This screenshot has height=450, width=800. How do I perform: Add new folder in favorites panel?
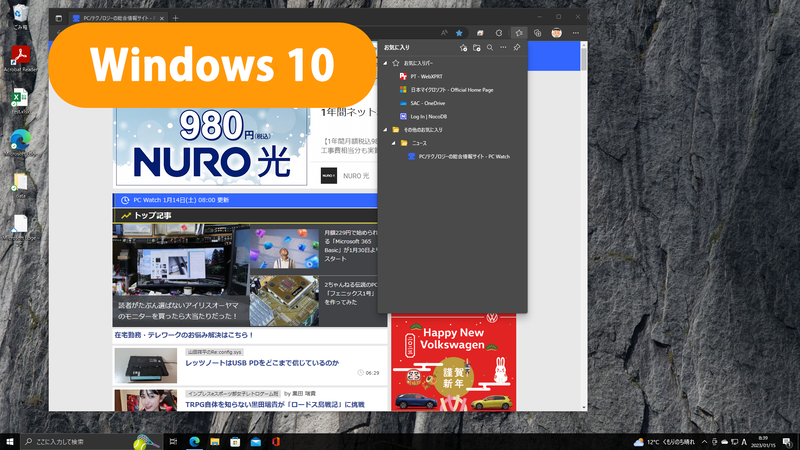click(x=477, y=47)
